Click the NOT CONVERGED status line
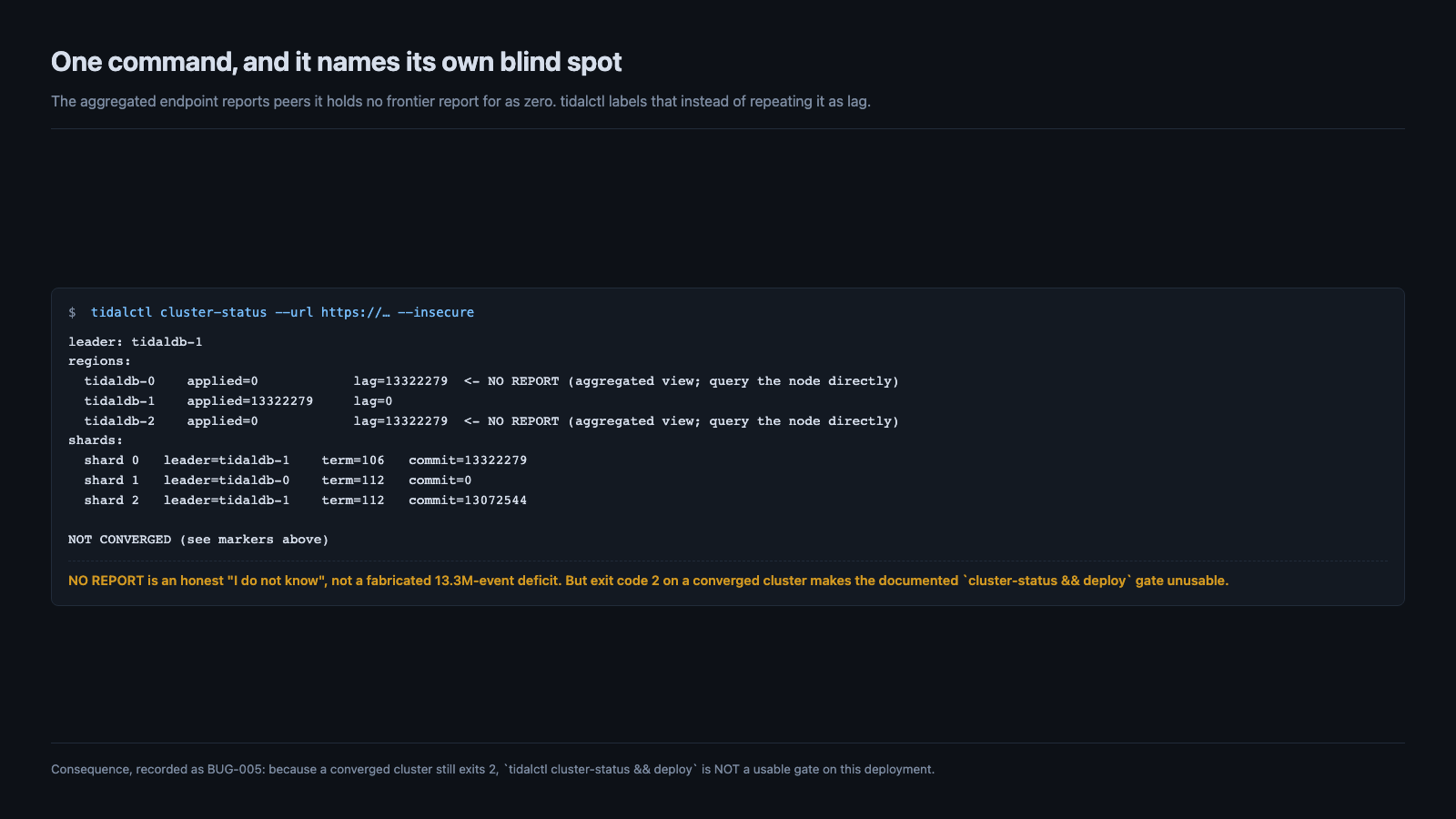Viewport: 1456px width, 819px height. click(198, 540)
